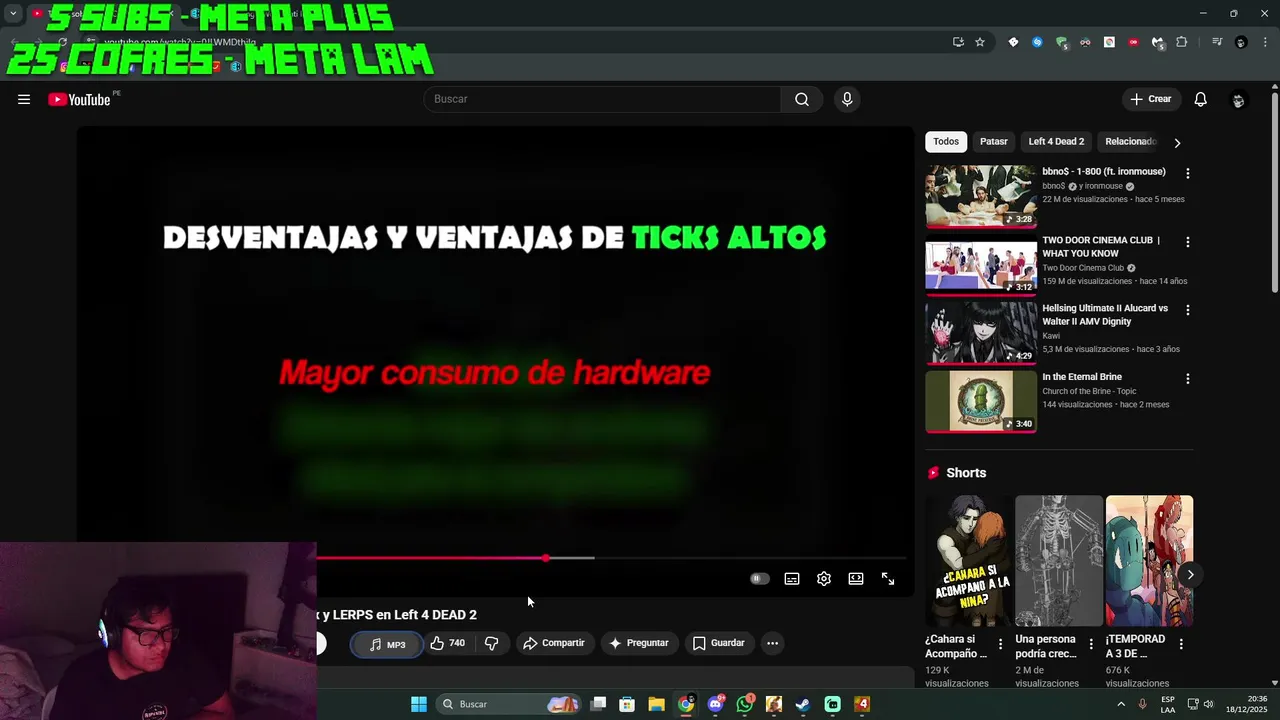This screenshot has height=720, width=1280.
Task: Open the skeleton Una persona short thumbnail
Action: pos(1059,561)
